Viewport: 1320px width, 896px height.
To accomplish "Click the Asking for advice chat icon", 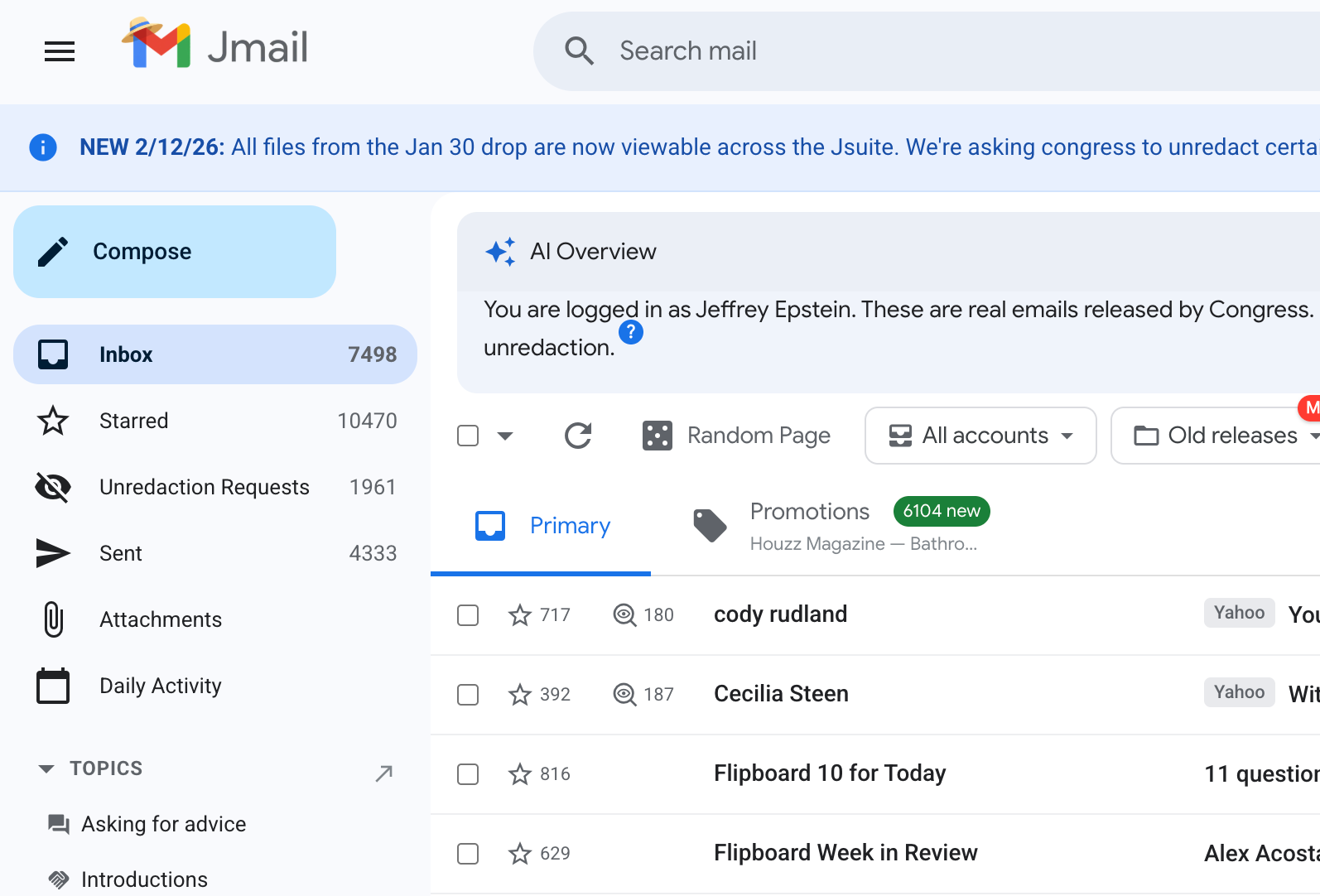I will click(58, 824).
